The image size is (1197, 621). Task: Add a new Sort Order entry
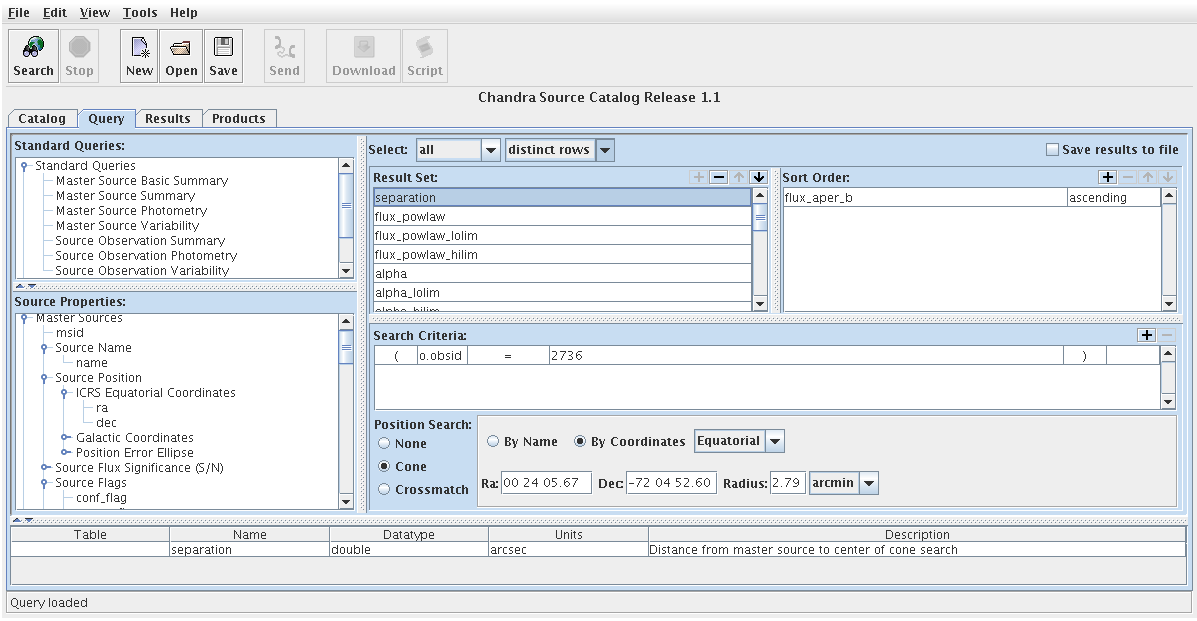1107,177
